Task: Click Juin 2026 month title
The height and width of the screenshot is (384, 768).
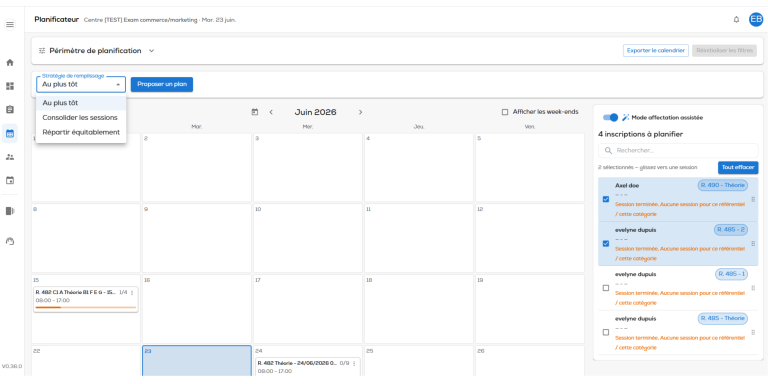Action: pos(315,112)
